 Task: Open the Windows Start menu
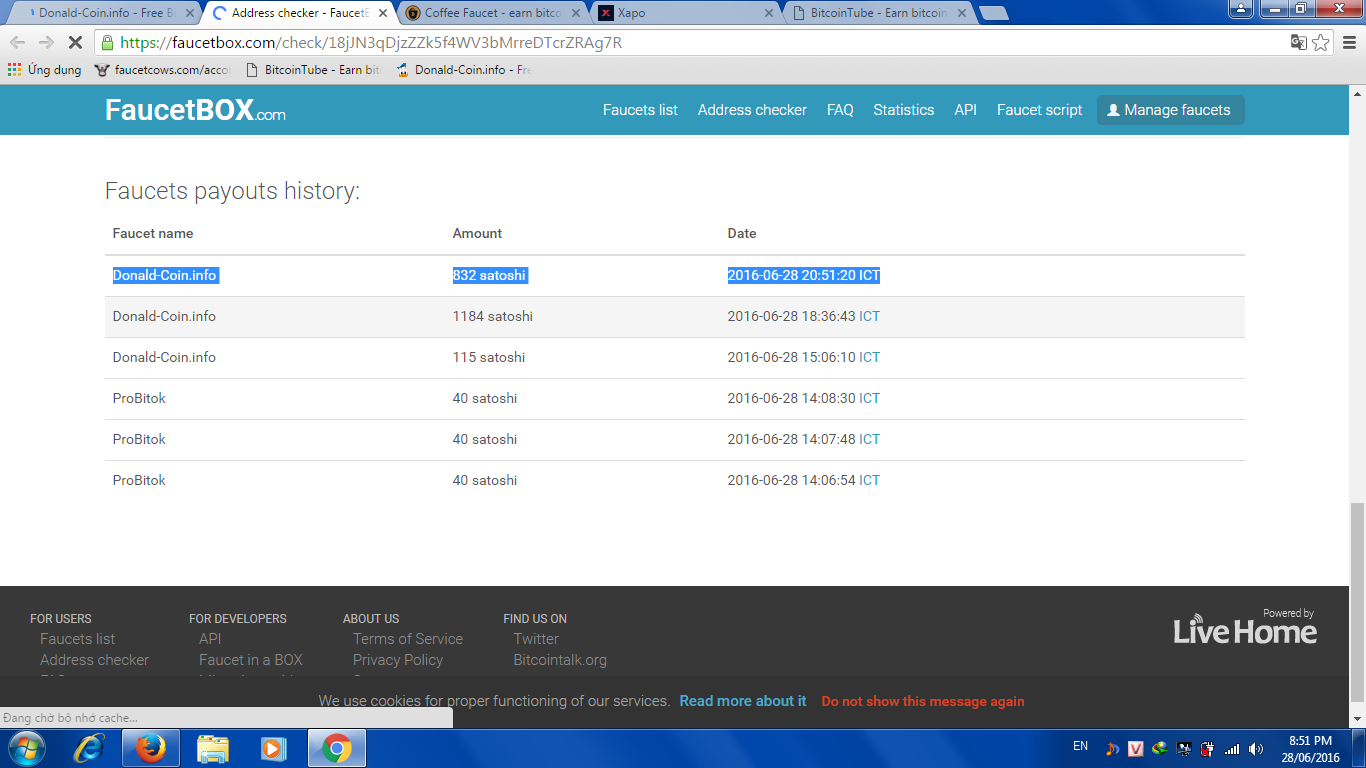click(26, 748)
